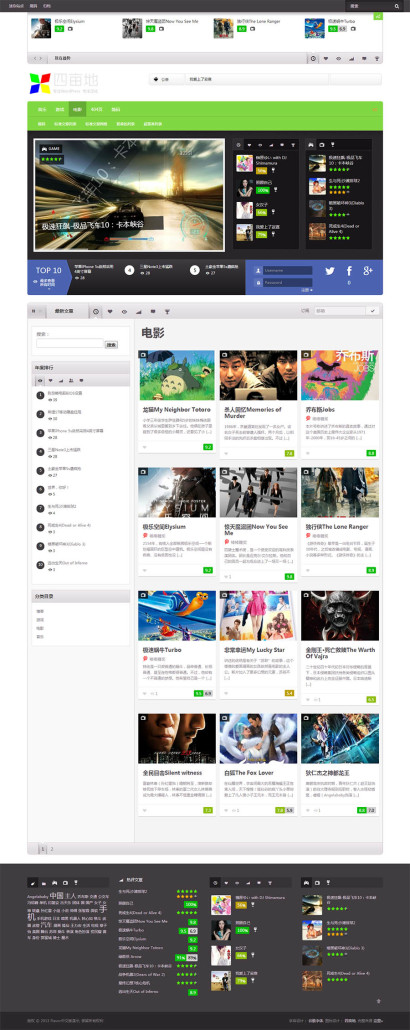Open the 乔布斯Jobs poster
410x1030 pixels.
(x=340, y=375)
